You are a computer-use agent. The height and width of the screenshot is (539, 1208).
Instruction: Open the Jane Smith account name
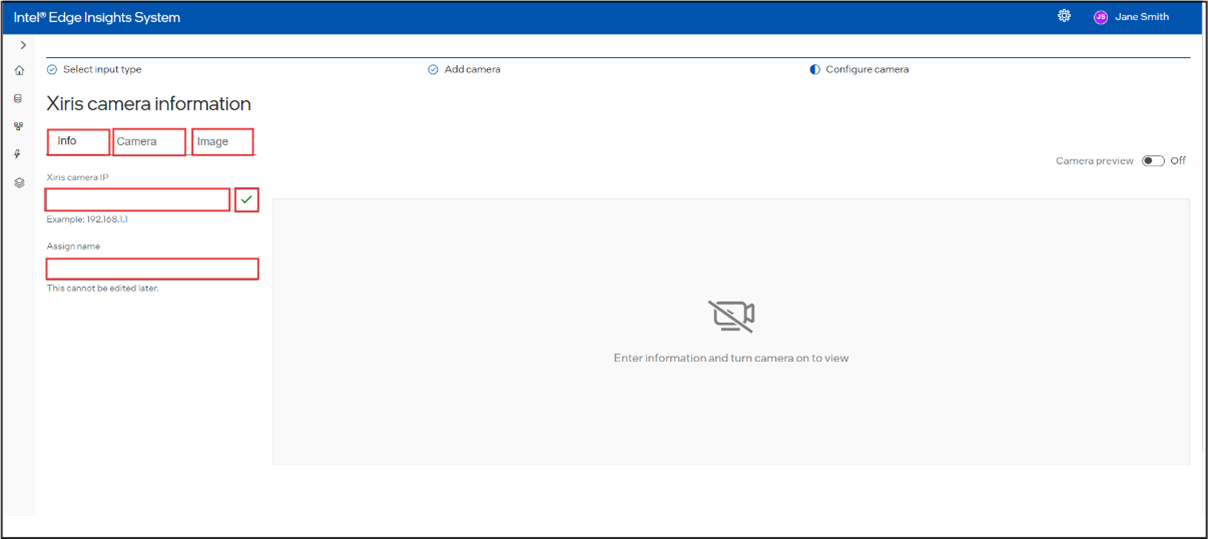pyautogui.click(x=1142, y=17)
